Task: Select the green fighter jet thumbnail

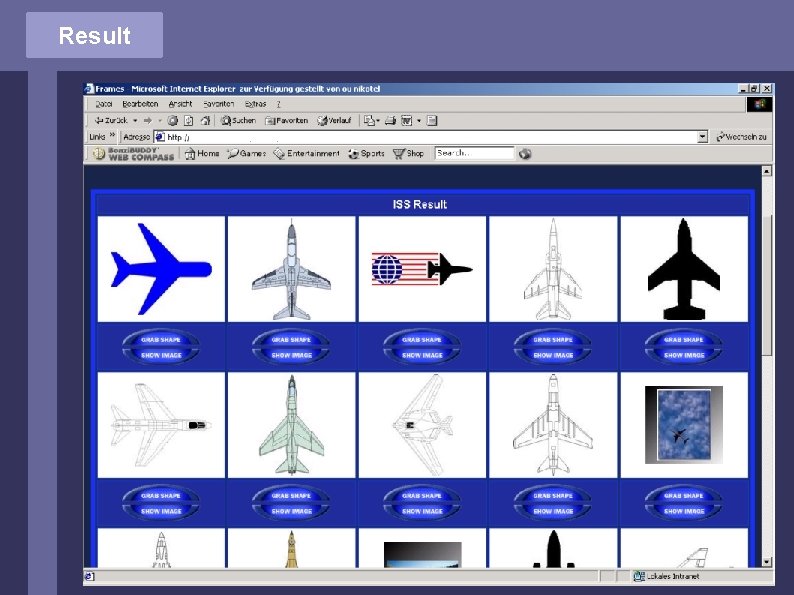Action: click(292, 425)
